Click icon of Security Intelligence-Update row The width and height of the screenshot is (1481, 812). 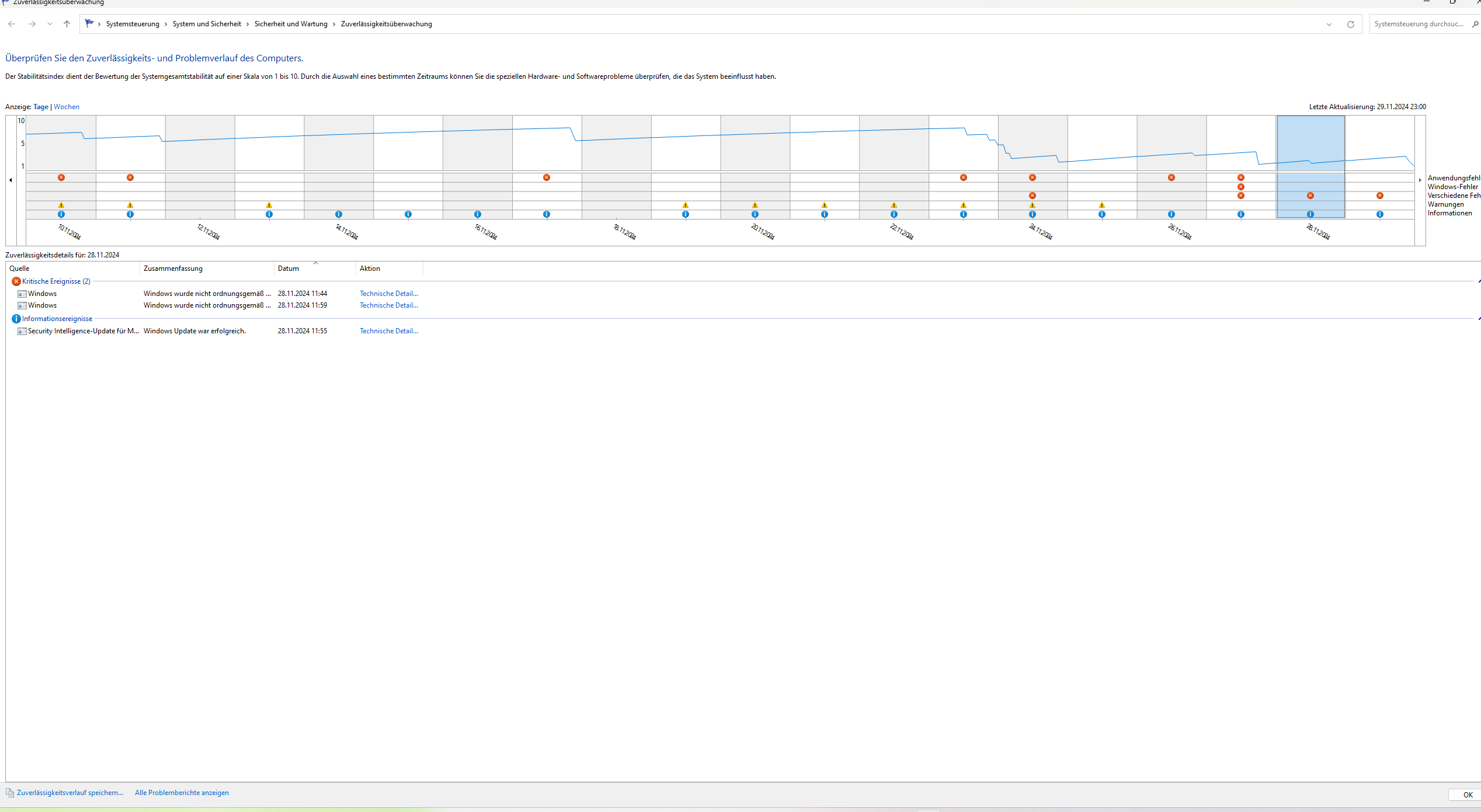click(x=22, y=331)
